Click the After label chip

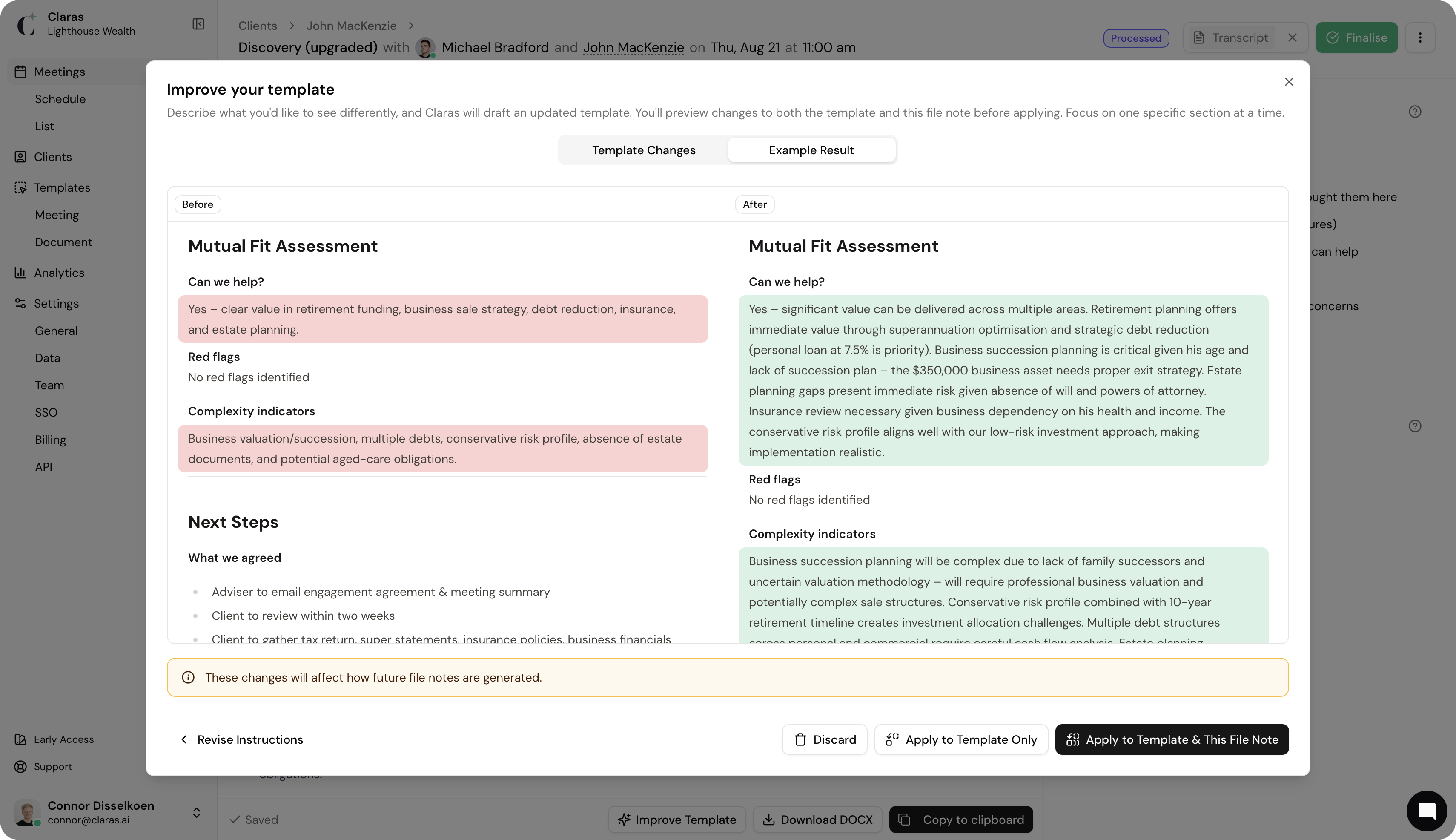point(754,204)
